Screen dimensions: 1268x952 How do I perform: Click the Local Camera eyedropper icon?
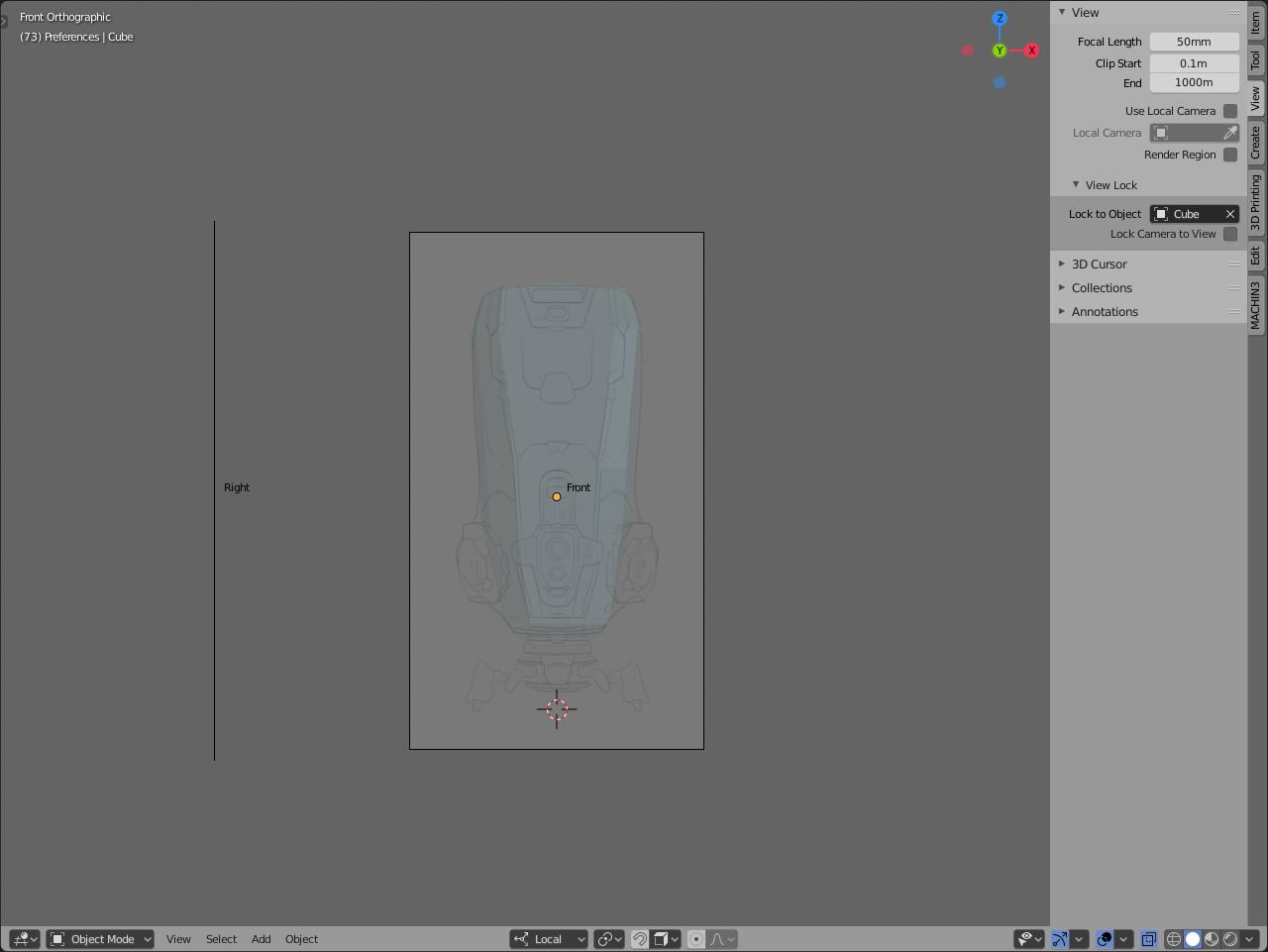(x=1230, y=133)
